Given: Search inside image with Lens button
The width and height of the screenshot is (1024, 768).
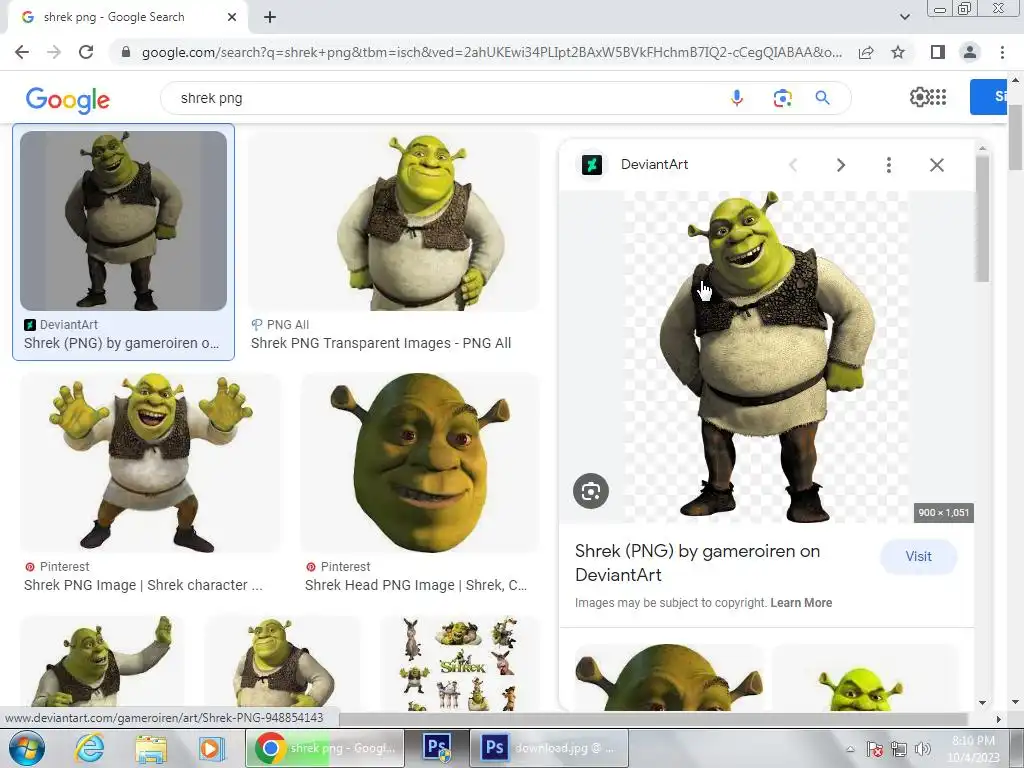Looking at the screenshot, I should [591, 491].
